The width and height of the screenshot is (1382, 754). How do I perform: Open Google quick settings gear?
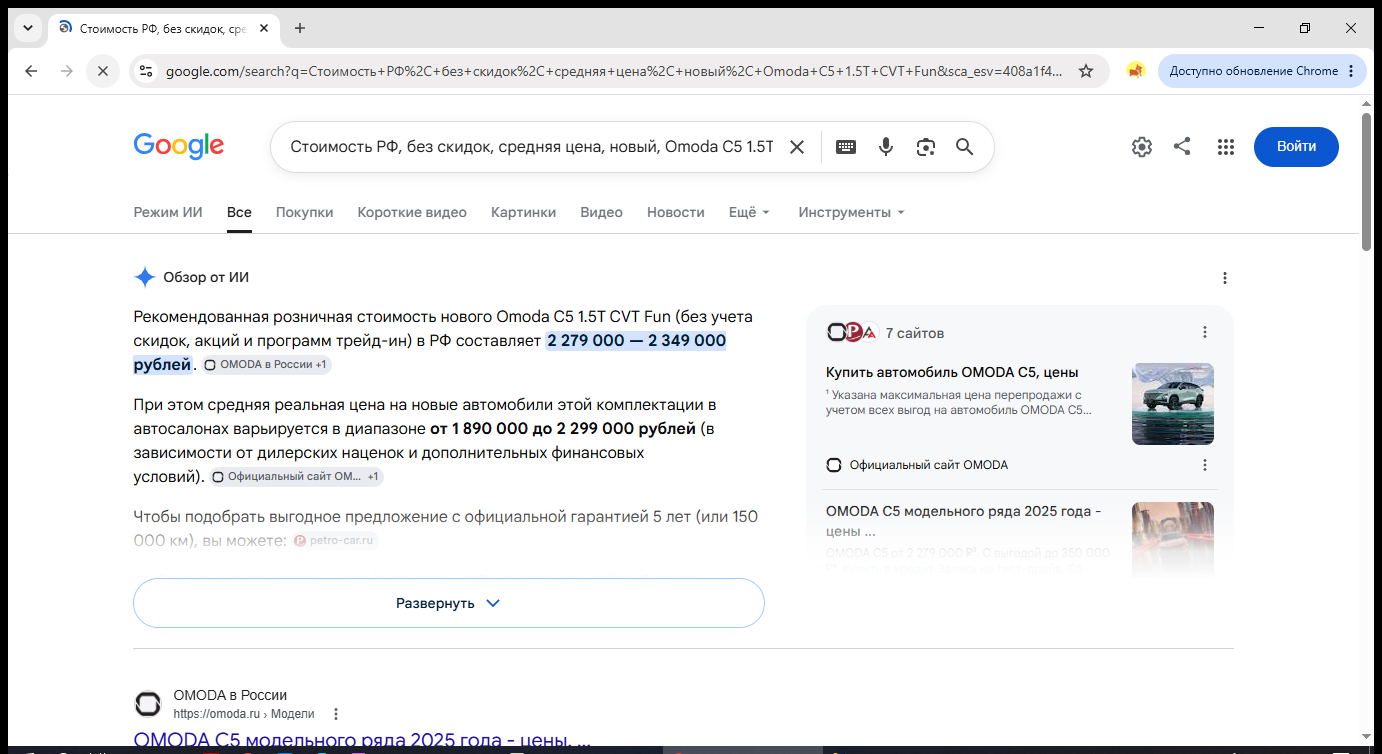pos(1142,147)
